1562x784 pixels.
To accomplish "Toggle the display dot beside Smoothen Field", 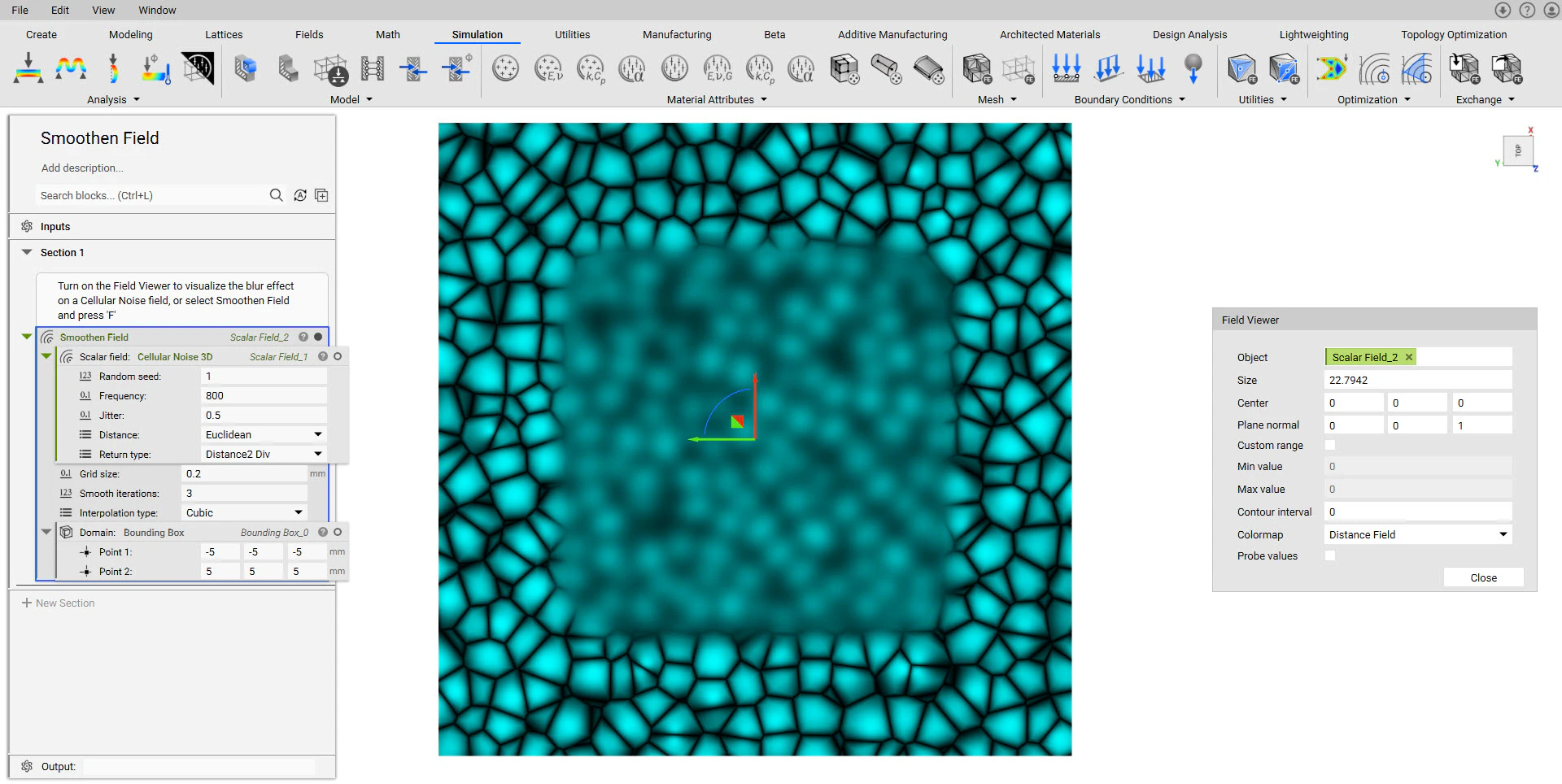I will (318, 336).
